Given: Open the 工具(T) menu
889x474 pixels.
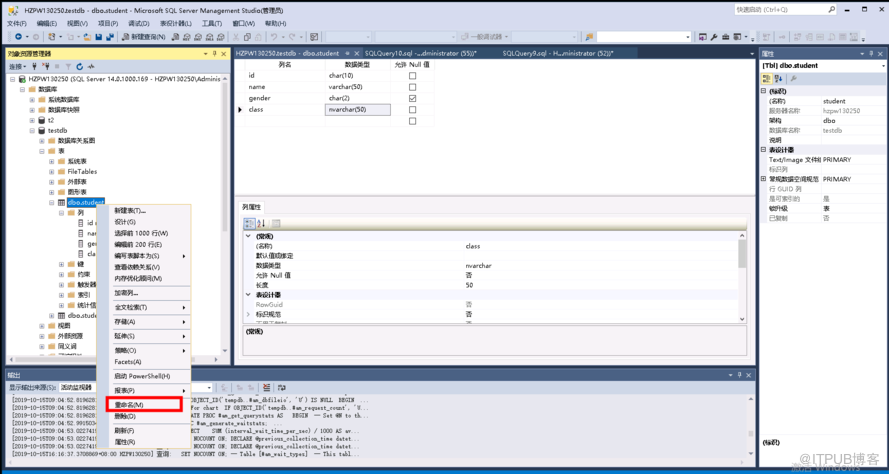Looking at the screenshot, I should (211, 23).
